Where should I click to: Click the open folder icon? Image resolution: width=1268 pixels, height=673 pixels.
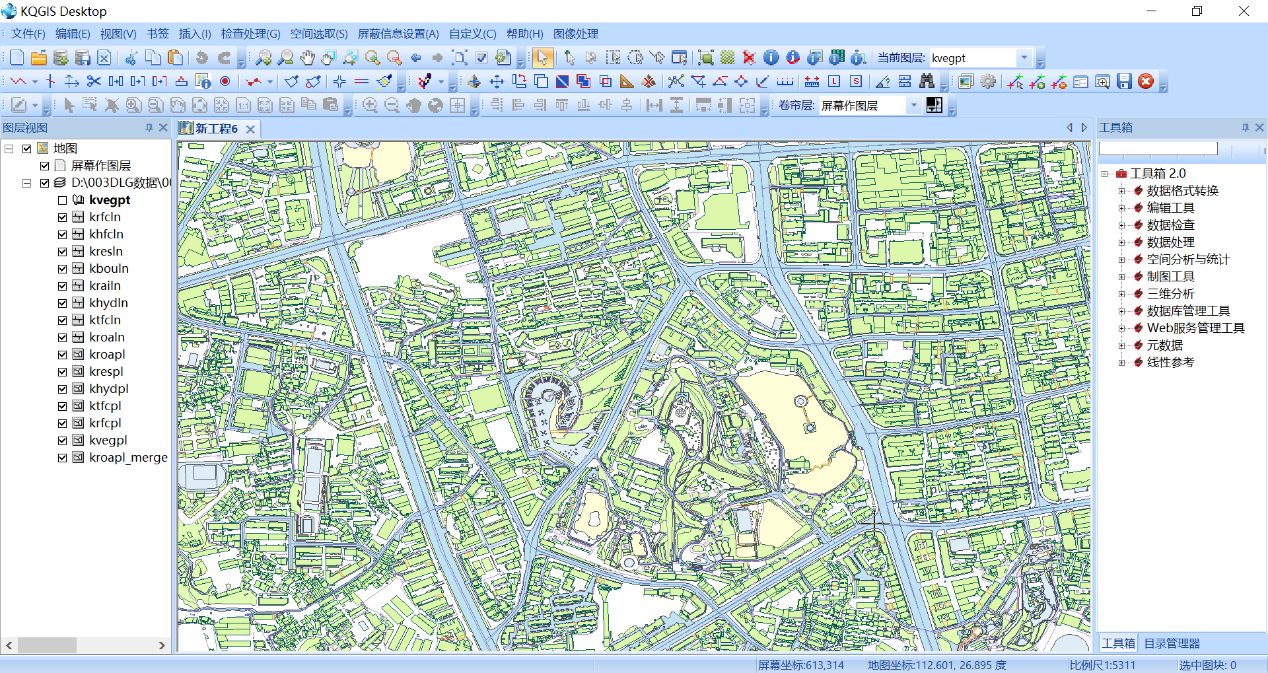[38, 58]
